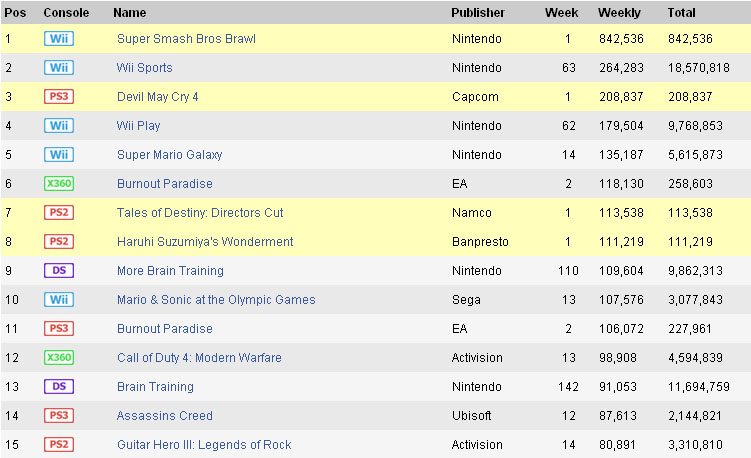Open Call of Duty 4: Modern Warfare link

point(199,358)
